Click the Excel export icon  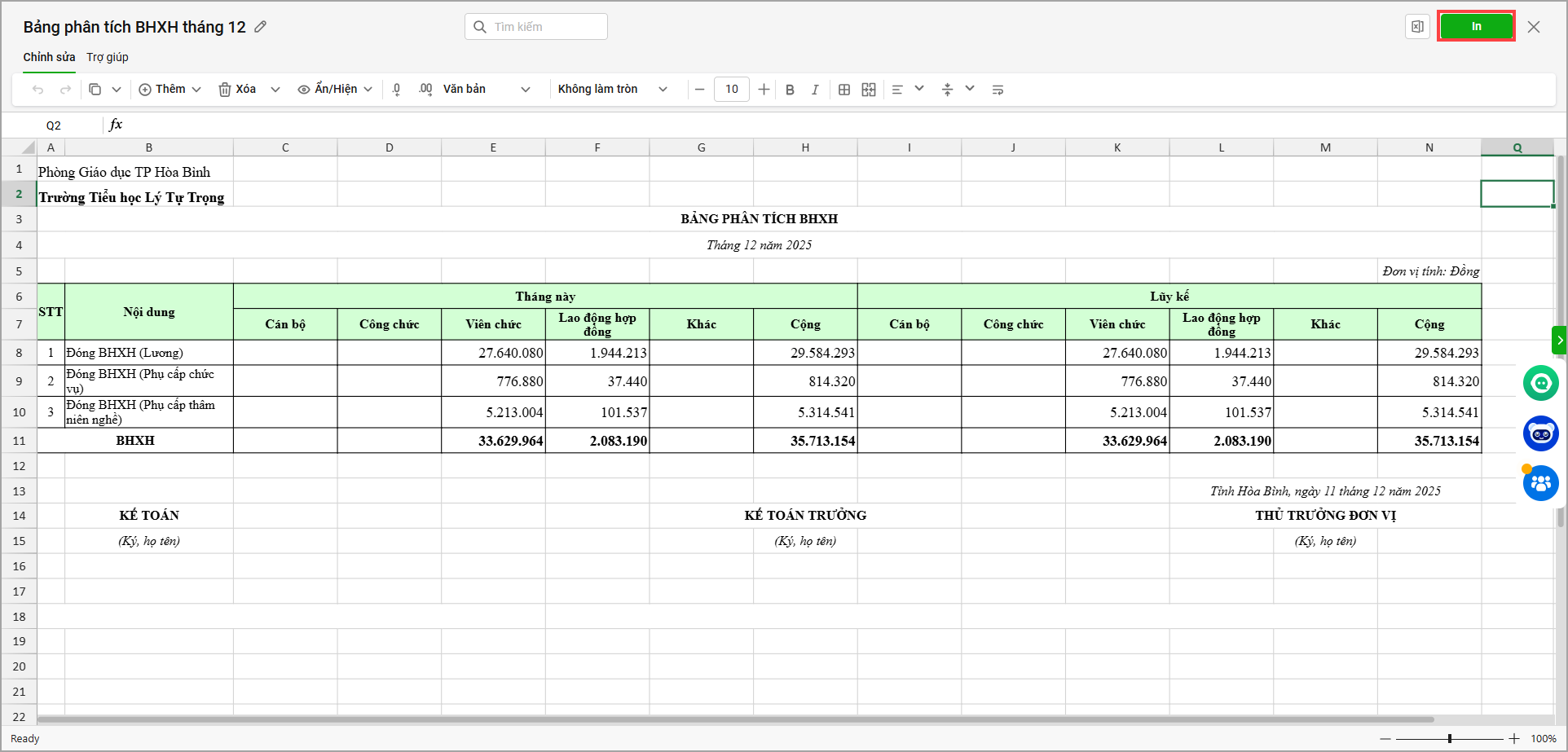(x=1417, y=27)
